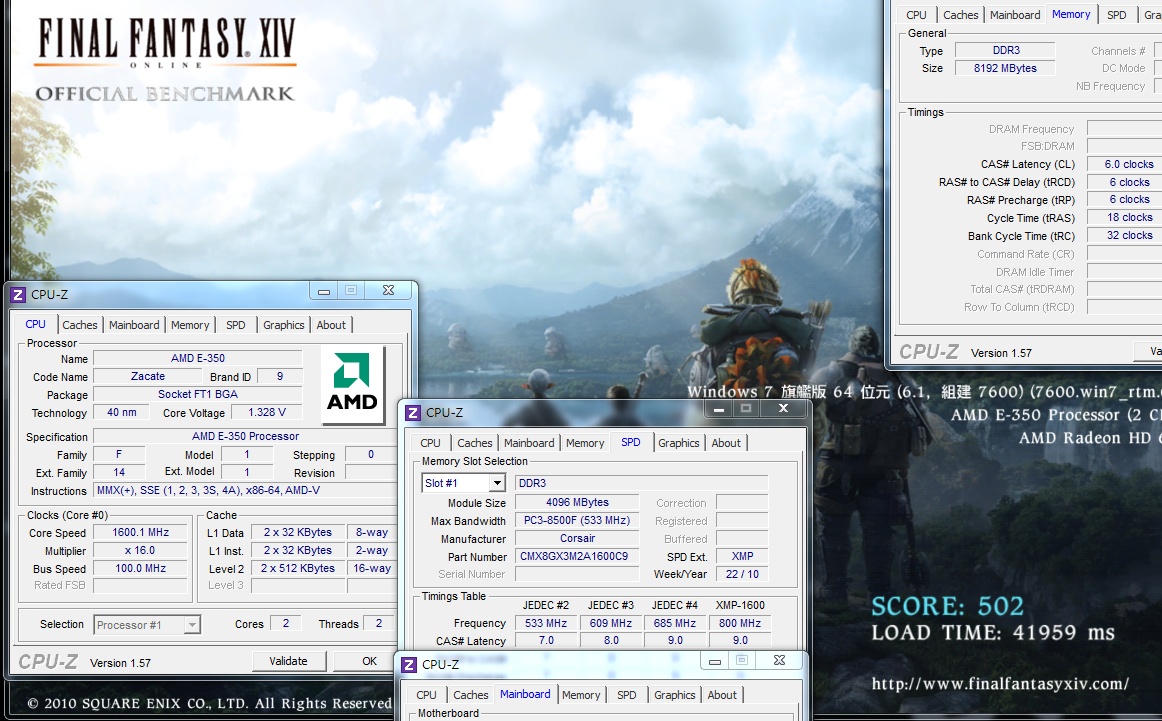Click the Manufacturer value "Corsair"
This screenshot has width=1162, height=721.
click(577, 538)
